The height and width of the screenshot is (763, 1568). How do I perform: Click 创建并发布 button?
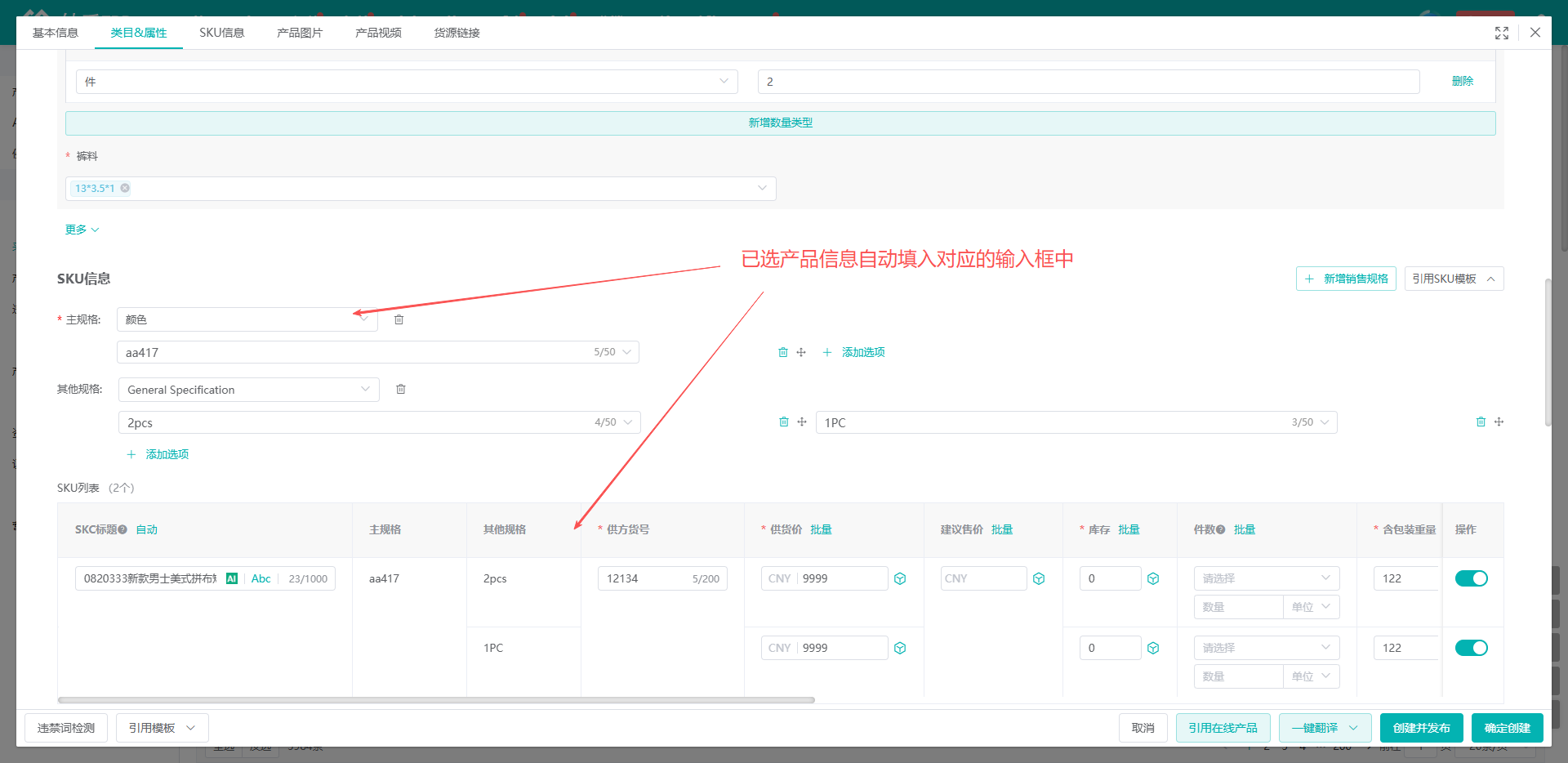click(x=1422, y=728)
